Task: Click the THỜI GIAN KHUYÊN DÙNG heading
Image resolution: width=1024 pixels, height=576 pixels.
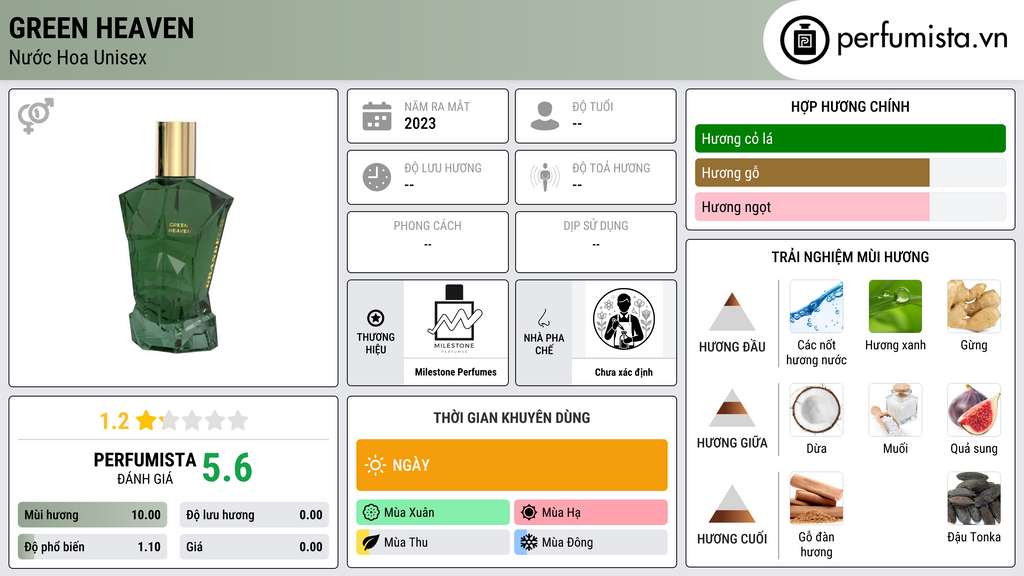Action: click(511, 418)
